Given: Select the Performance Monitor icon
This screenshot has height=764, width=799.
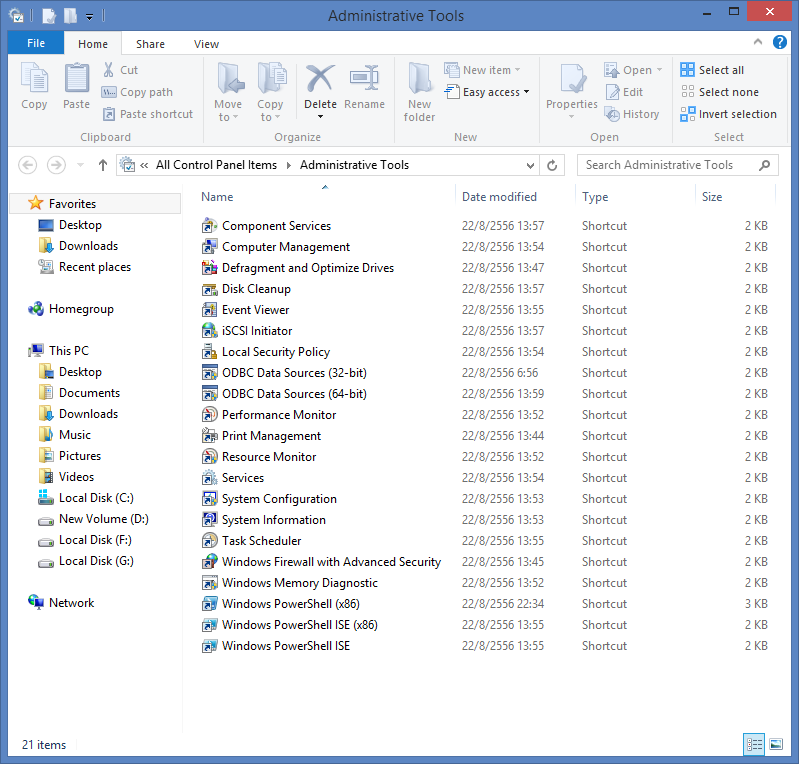Looking at the screenshot, I should point(209,415).
